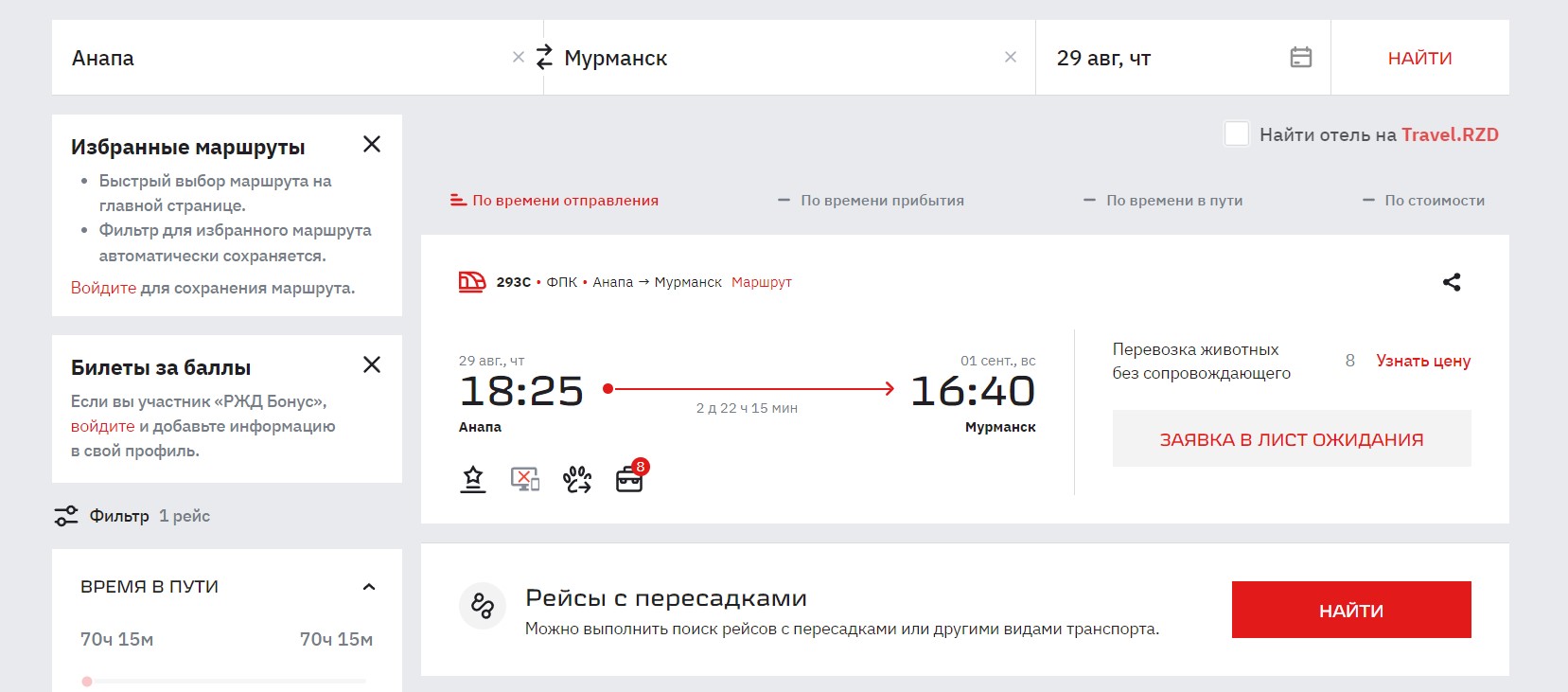Open the Travel.RZD link
The height and width of the screenshot is (692, 1568).
point(1450,134)
